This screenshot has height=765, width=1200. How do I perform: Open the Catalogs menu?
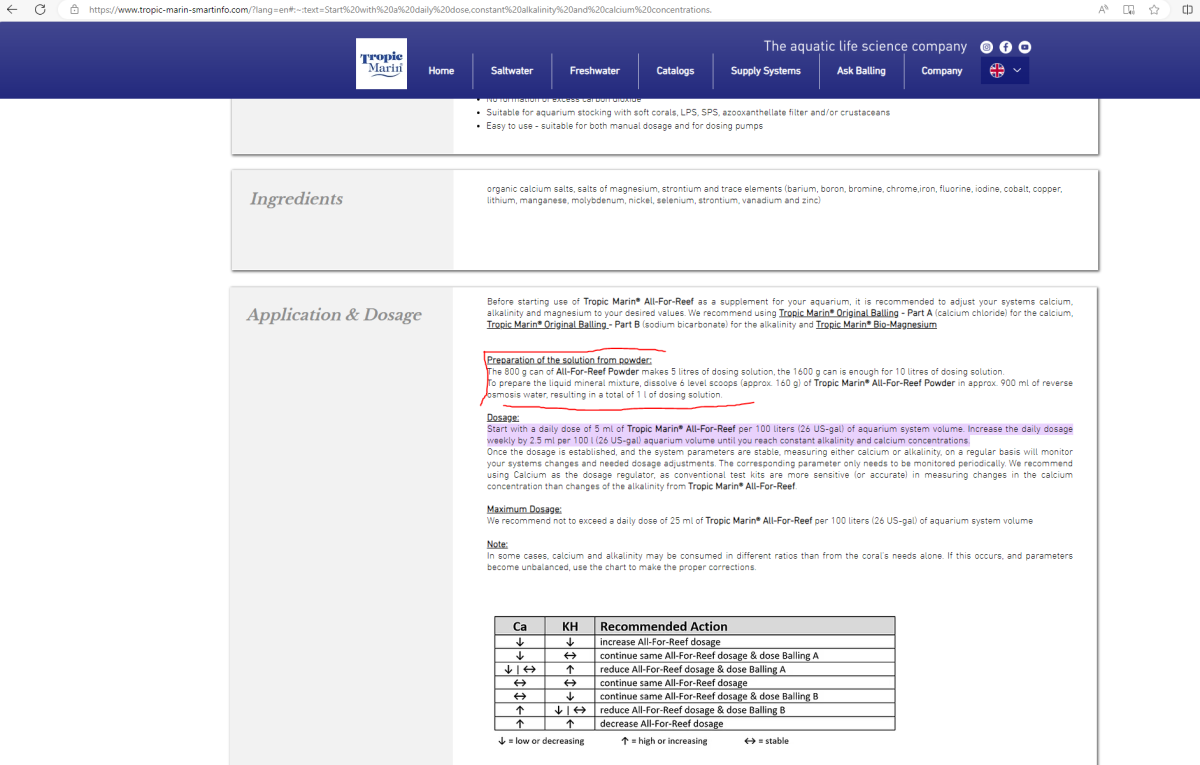(675, 71)
